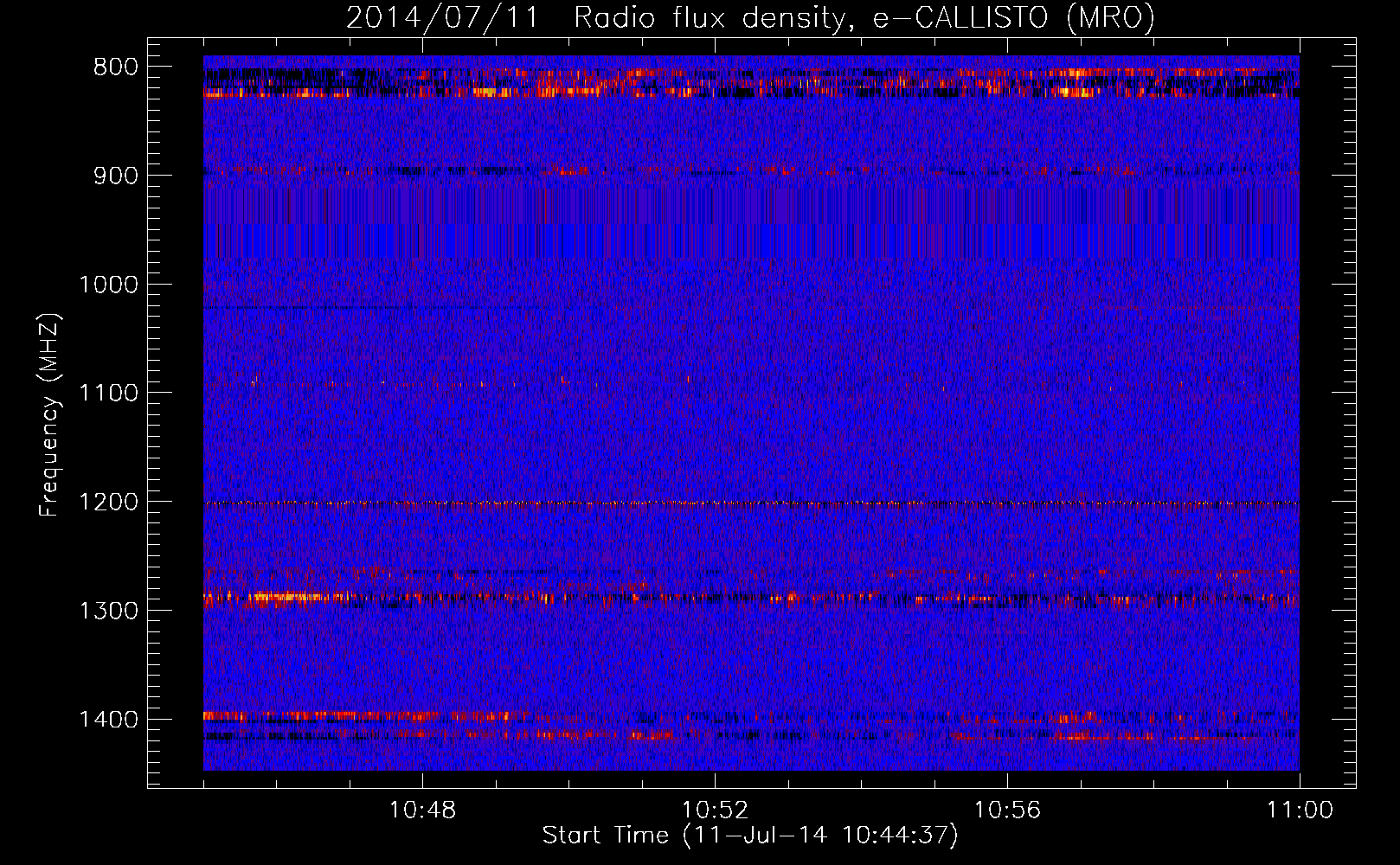Click the thin dotted line at 1200 MHz
Viewport: 1400px width, 865px height.
tap(751, 503)
